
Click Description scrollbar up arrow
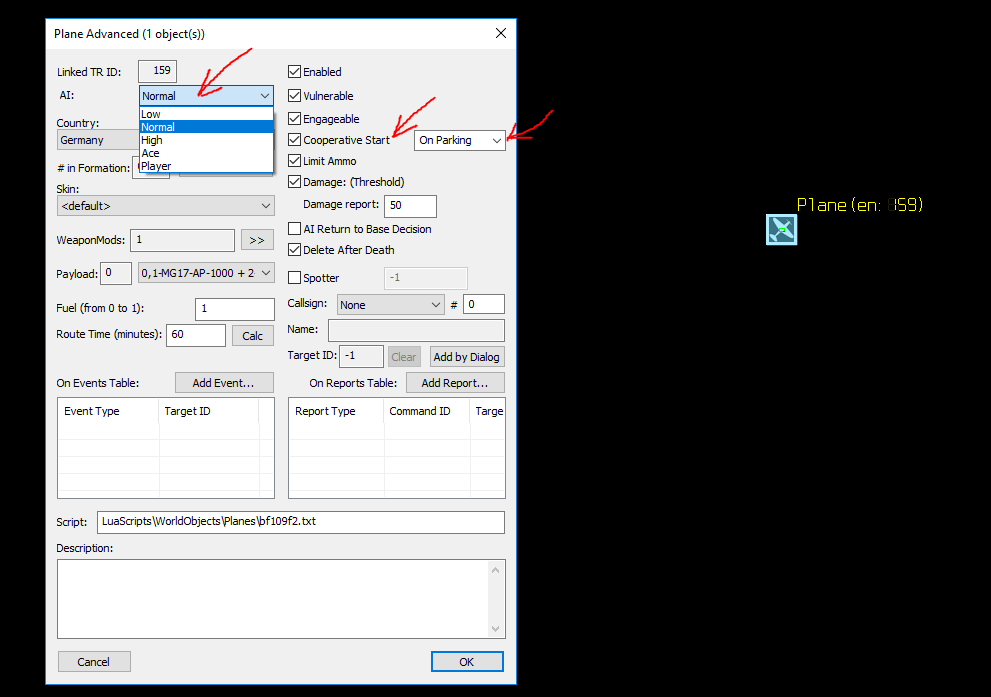coord(496,570)
